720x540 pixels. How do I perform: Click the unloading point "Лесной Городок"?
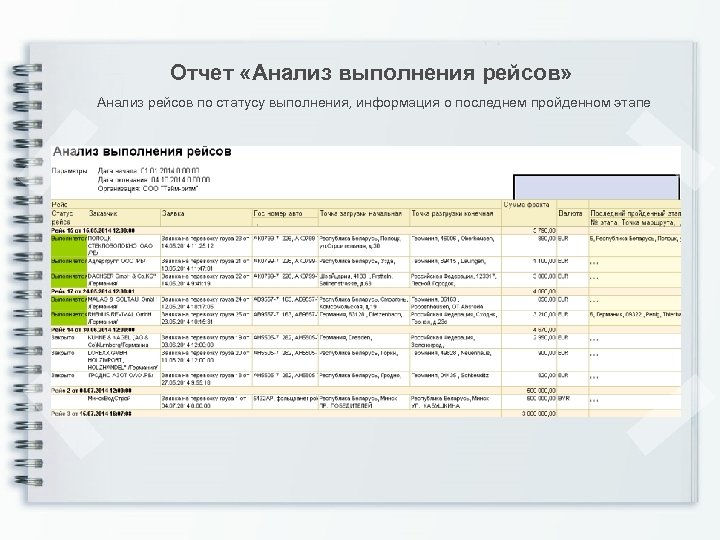[455, 280]
